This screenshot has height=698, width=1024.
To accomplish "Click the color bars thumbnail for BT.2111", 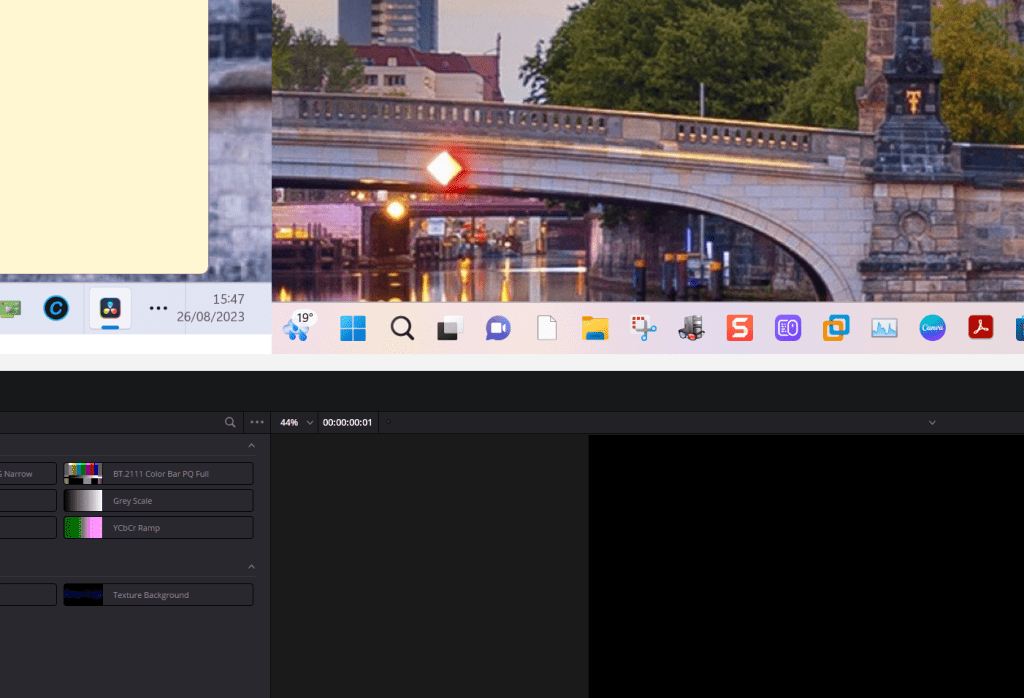I will click(x=83, y=473).
